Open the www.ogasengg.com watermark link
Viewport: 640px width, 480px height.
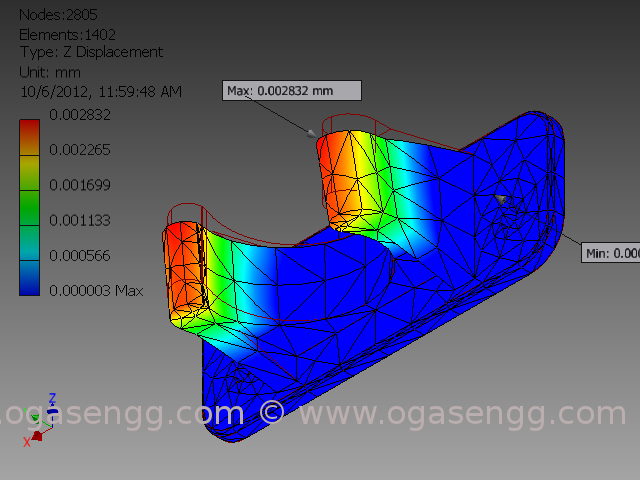pos(461,413)
